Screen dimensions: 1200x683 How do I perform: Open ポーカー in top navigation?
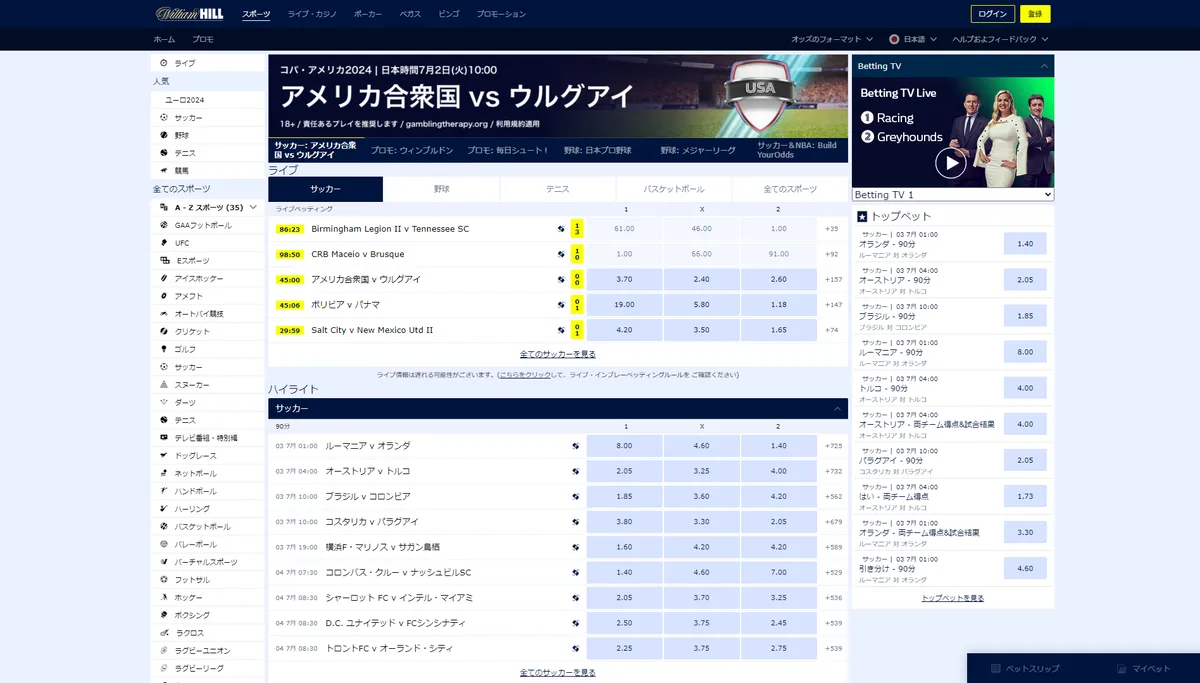368,14
